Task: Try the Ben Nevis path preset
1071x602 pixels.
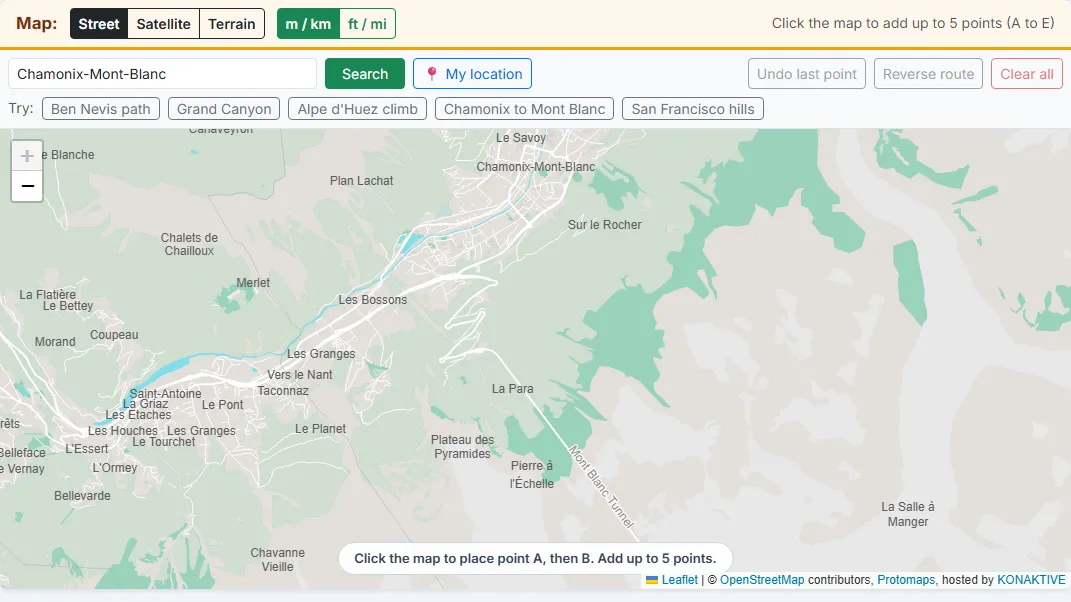Action: [x=100, y=109]
